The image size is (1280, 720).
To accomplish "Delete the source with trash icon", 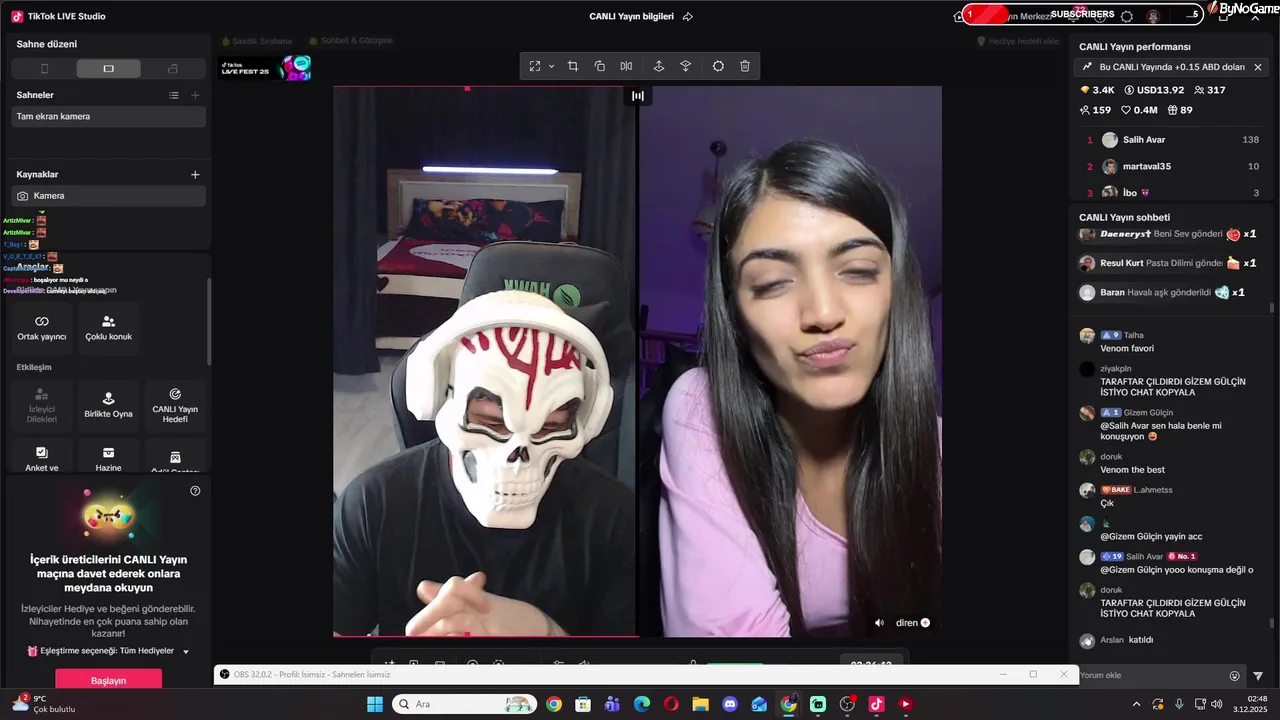I will (745, 66).
